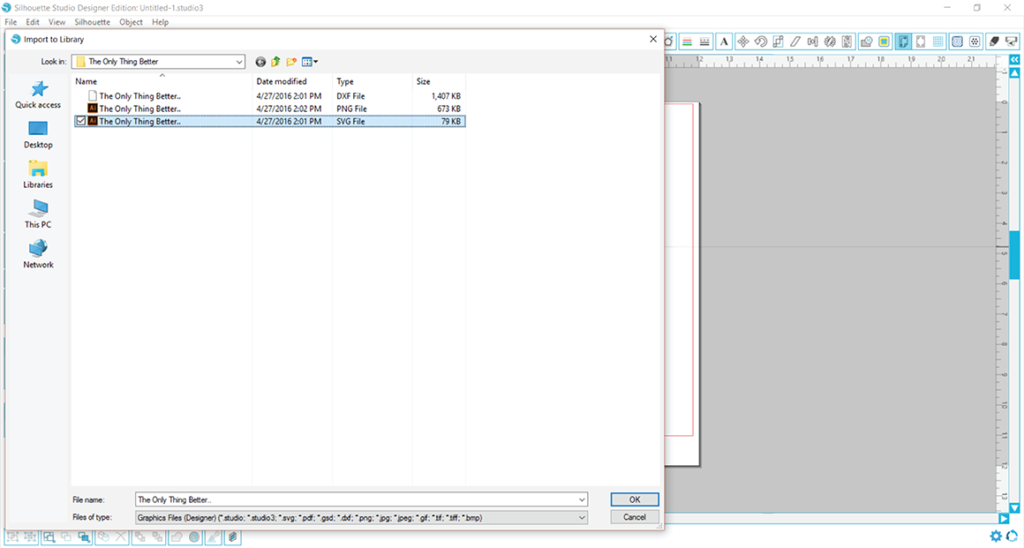Open the Line Color panel icon
This screenshot has width=1024, height=548.
click(687, 42)
